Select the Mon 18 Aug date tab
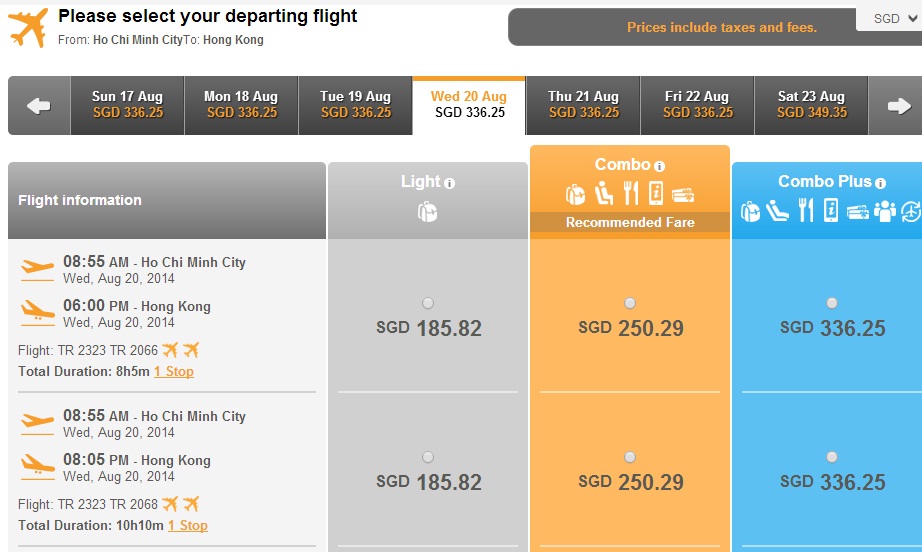This screenshot has height=552, width=922. click(241, 106)
